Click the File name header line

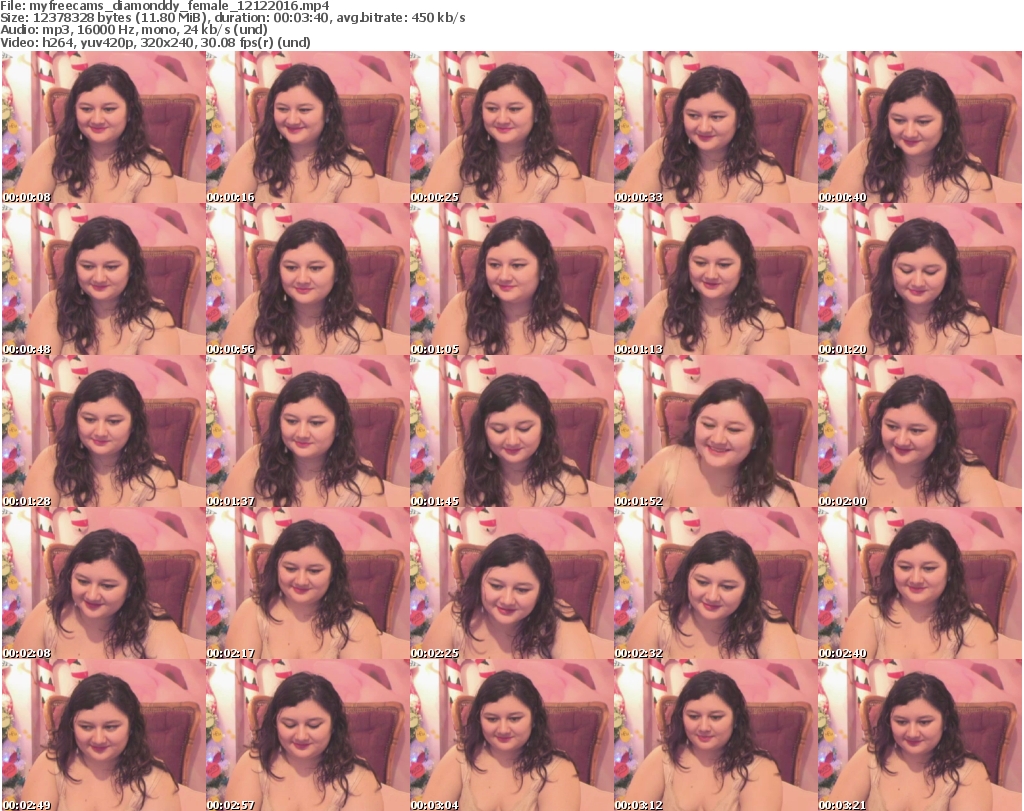click(165, 6)
